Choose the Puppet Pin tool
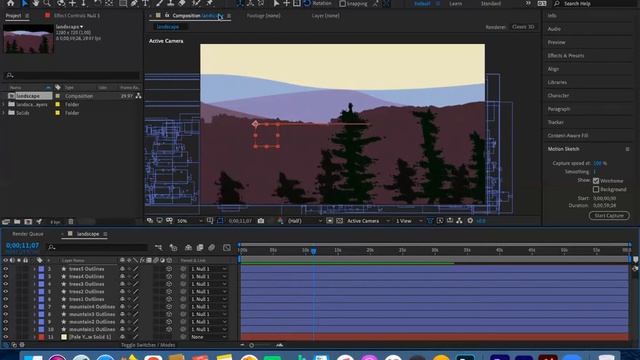Screen dimensions: 640x360 pyautogui.click(x=210, y=3)
